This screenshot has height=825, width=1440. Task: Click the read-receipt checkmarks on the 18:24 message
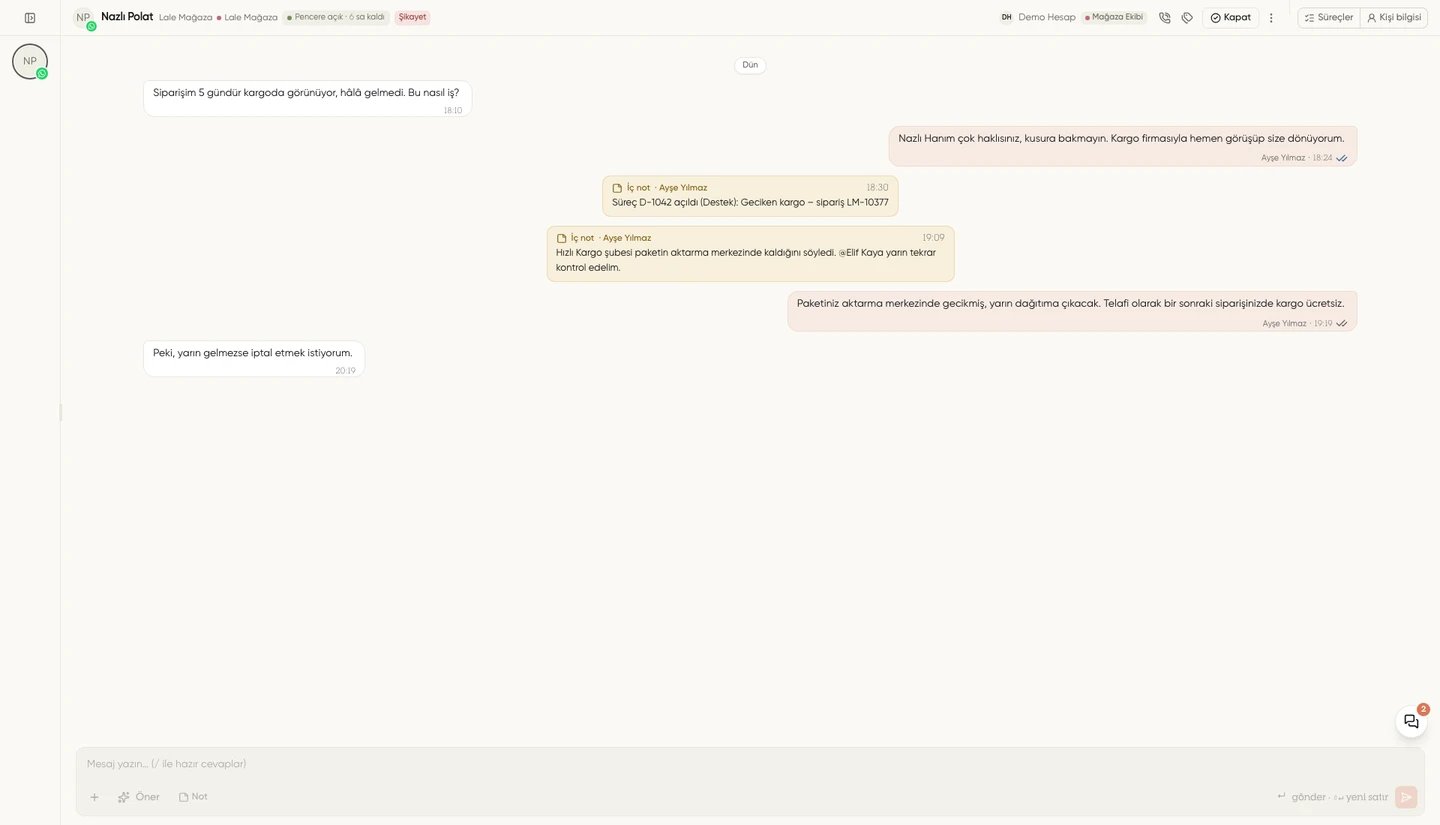pyautogui.click(x=1342, y=158)
